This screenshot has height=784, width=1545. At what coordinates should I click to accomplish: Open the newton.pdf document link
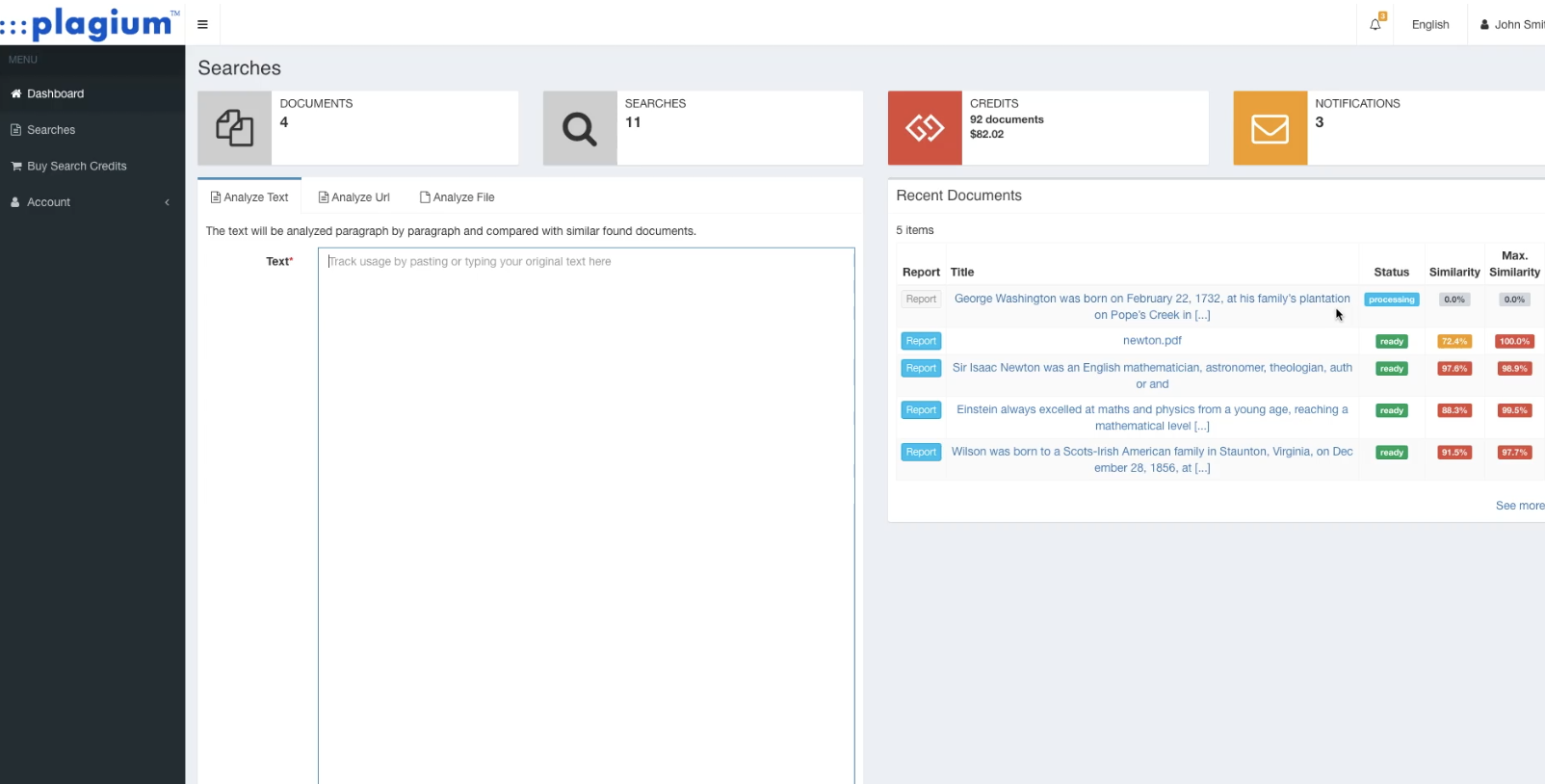(1152, 341)
